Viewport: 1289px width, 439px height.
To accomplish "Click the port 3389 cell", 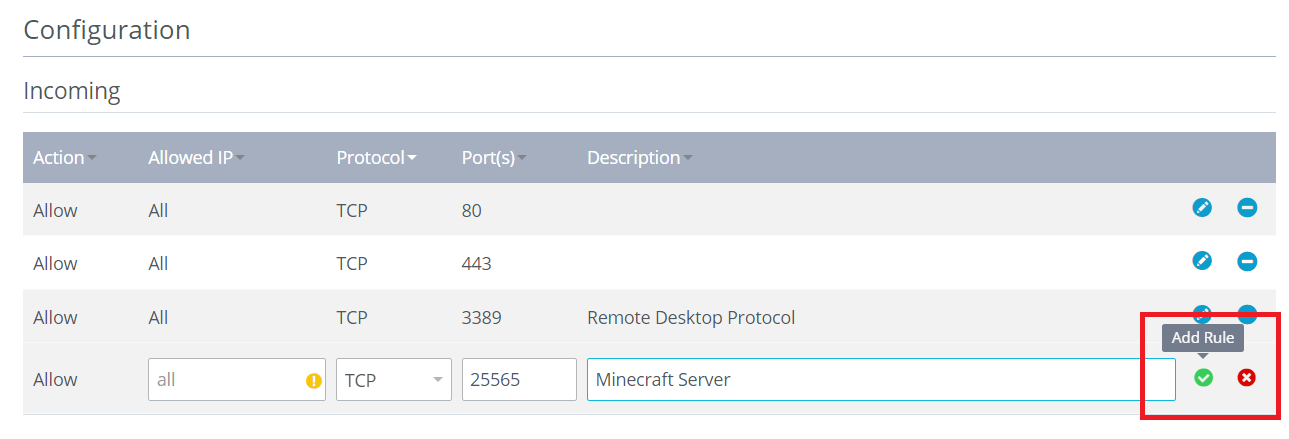I will [x=481, y=318].
